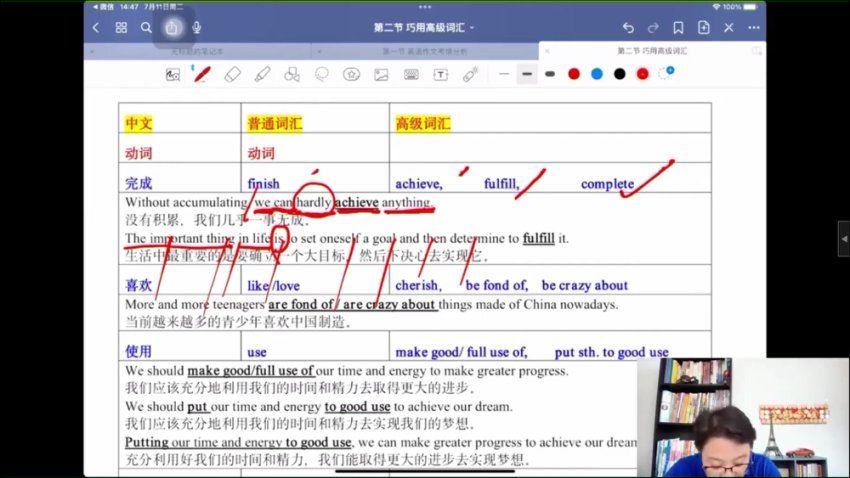This screenshot has height=478, width=850.
Task: Tap the keyboard icon beside Text tool
Action: 411,74
